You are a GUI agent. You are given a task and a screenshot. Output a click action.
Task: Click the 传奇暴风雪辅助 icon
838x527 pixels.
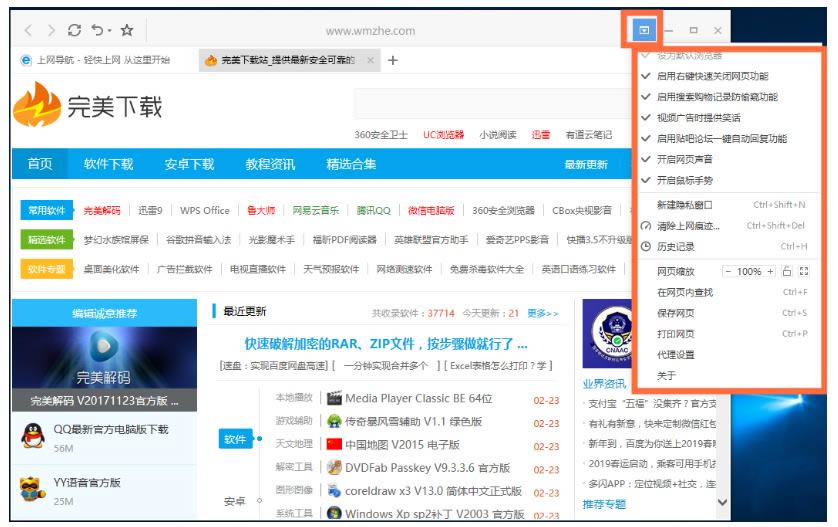pyautogui.click(x=334, y=421)
